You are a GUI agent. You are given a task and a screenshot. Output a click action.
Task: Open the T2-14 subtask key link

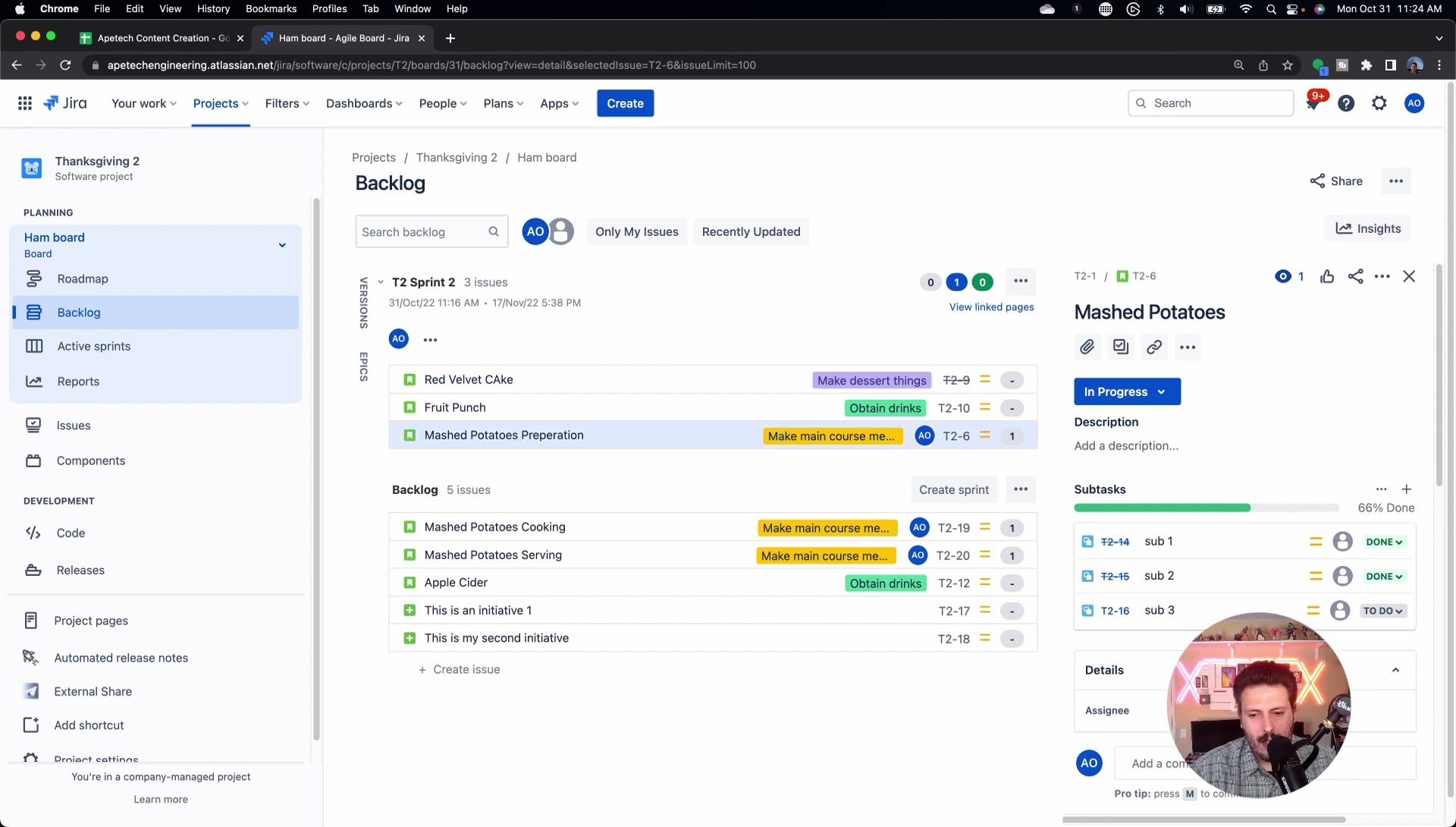coord(1115,542)
